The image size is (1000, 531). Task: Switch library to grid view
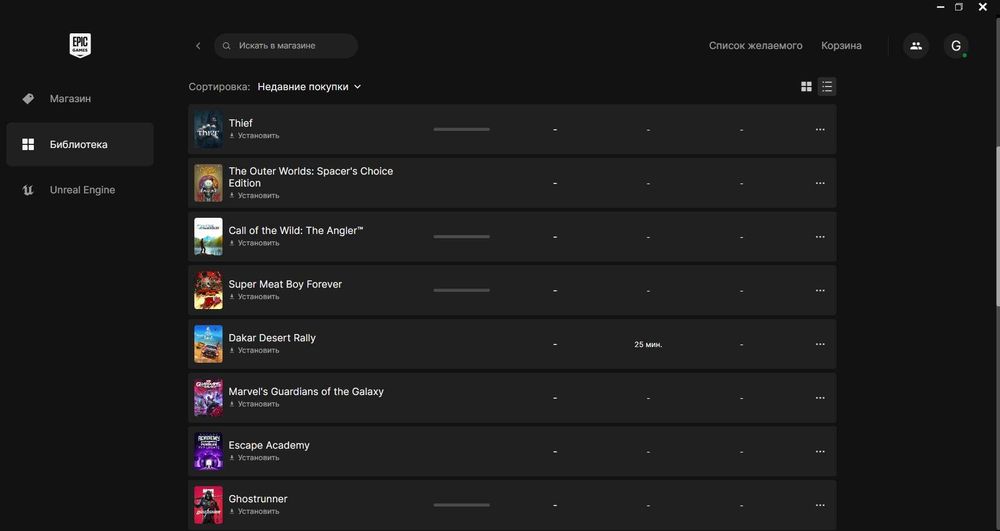[x=807, y=87]
